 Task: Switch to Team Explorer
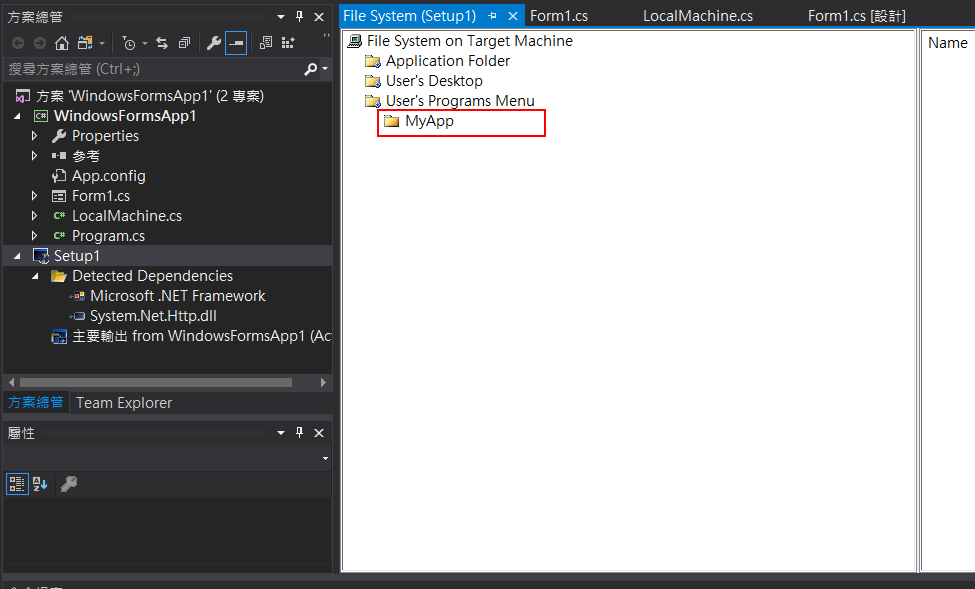123,402
